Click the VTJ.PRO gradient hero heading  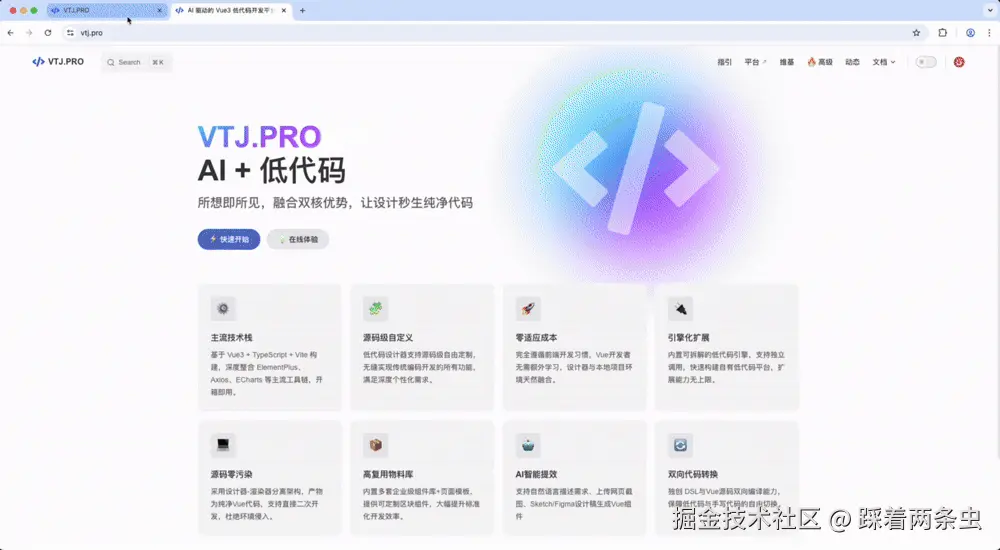(260, 137)
